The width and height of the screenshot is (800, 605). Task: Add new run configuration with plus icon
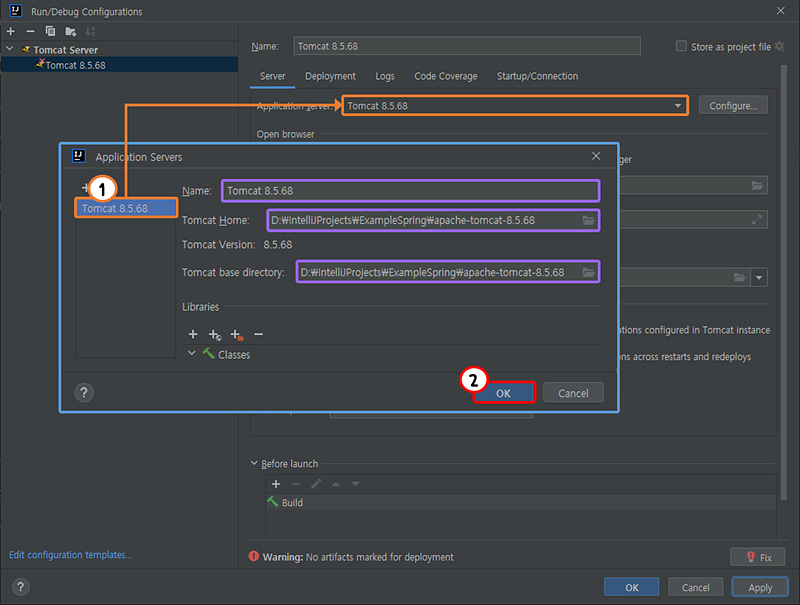pyautogui.click(x=11, y=32)
